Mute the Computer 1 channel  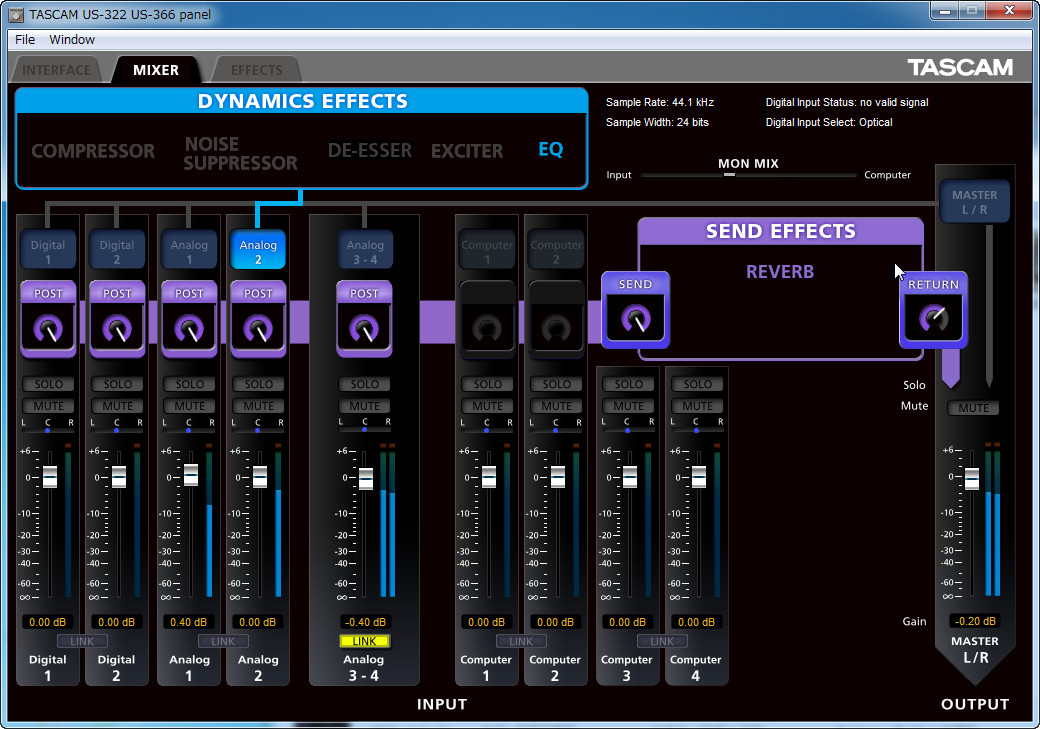click(488, 406)
